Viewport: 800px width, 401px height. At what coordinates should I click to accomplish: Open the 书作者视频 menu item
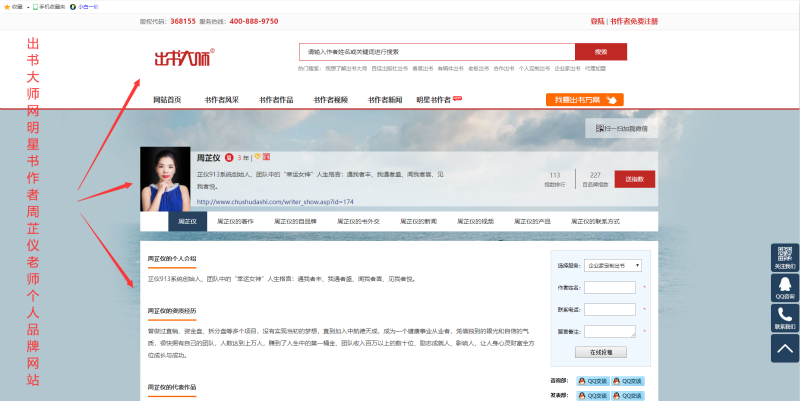[330, 100]
